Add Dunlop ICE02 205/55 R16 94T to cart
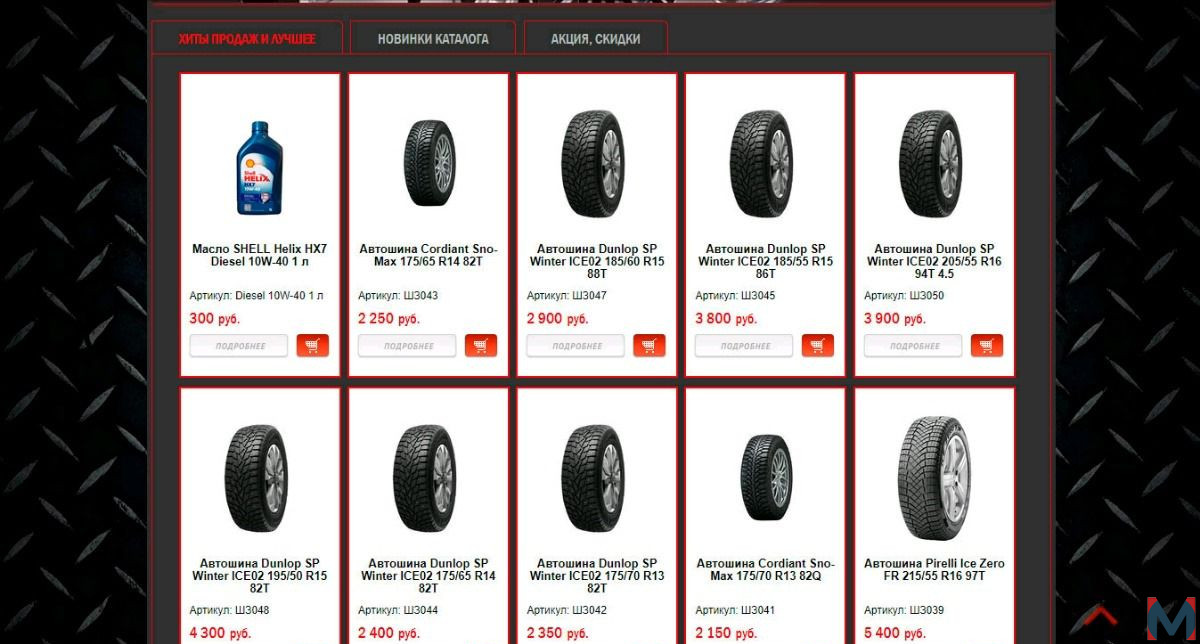 pos(987,345)
